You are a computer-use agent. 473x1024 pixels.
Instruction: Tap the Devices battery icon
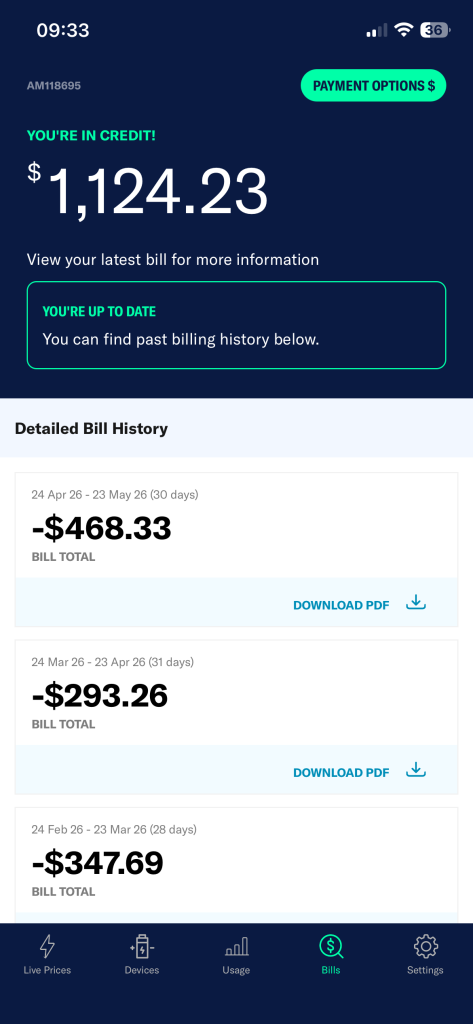(142, 945)
